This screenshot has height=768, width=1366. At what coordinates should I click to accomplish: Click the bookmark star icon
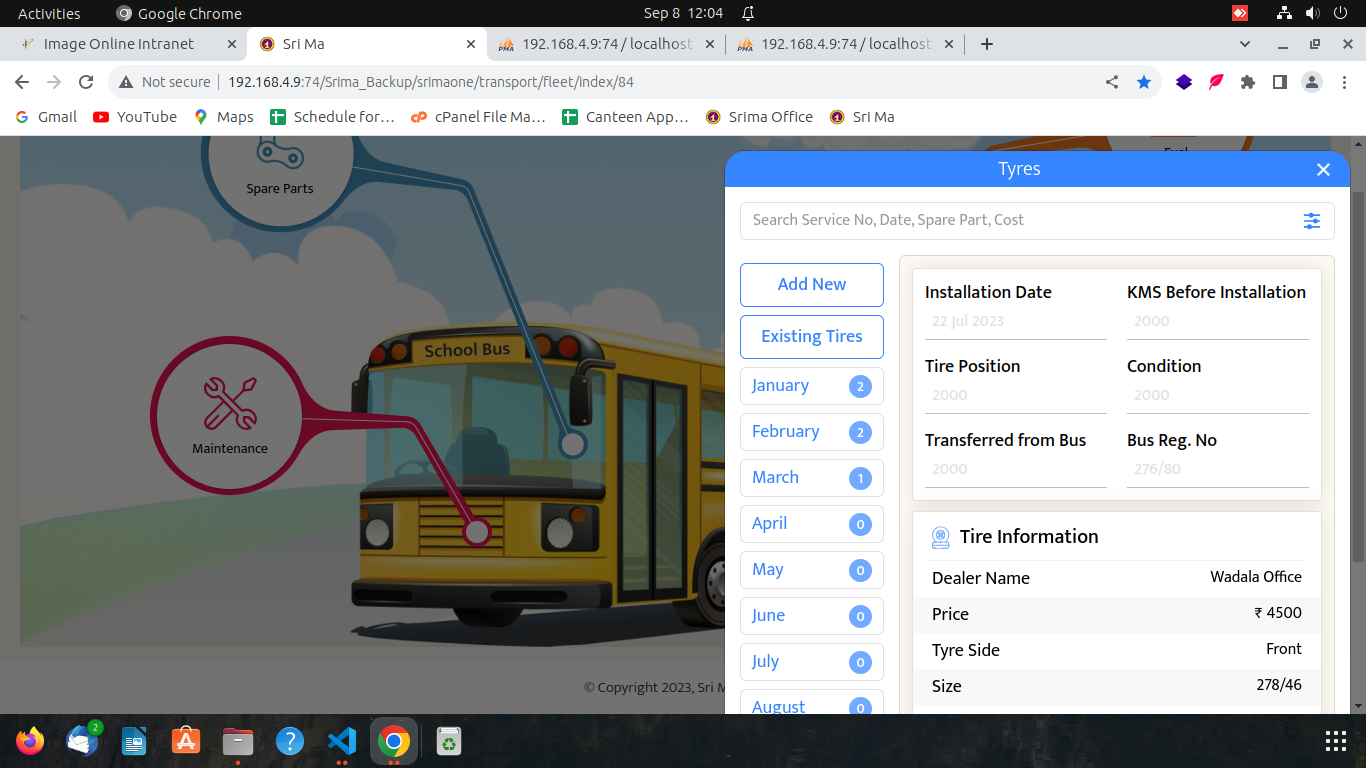coord(1144,82)
